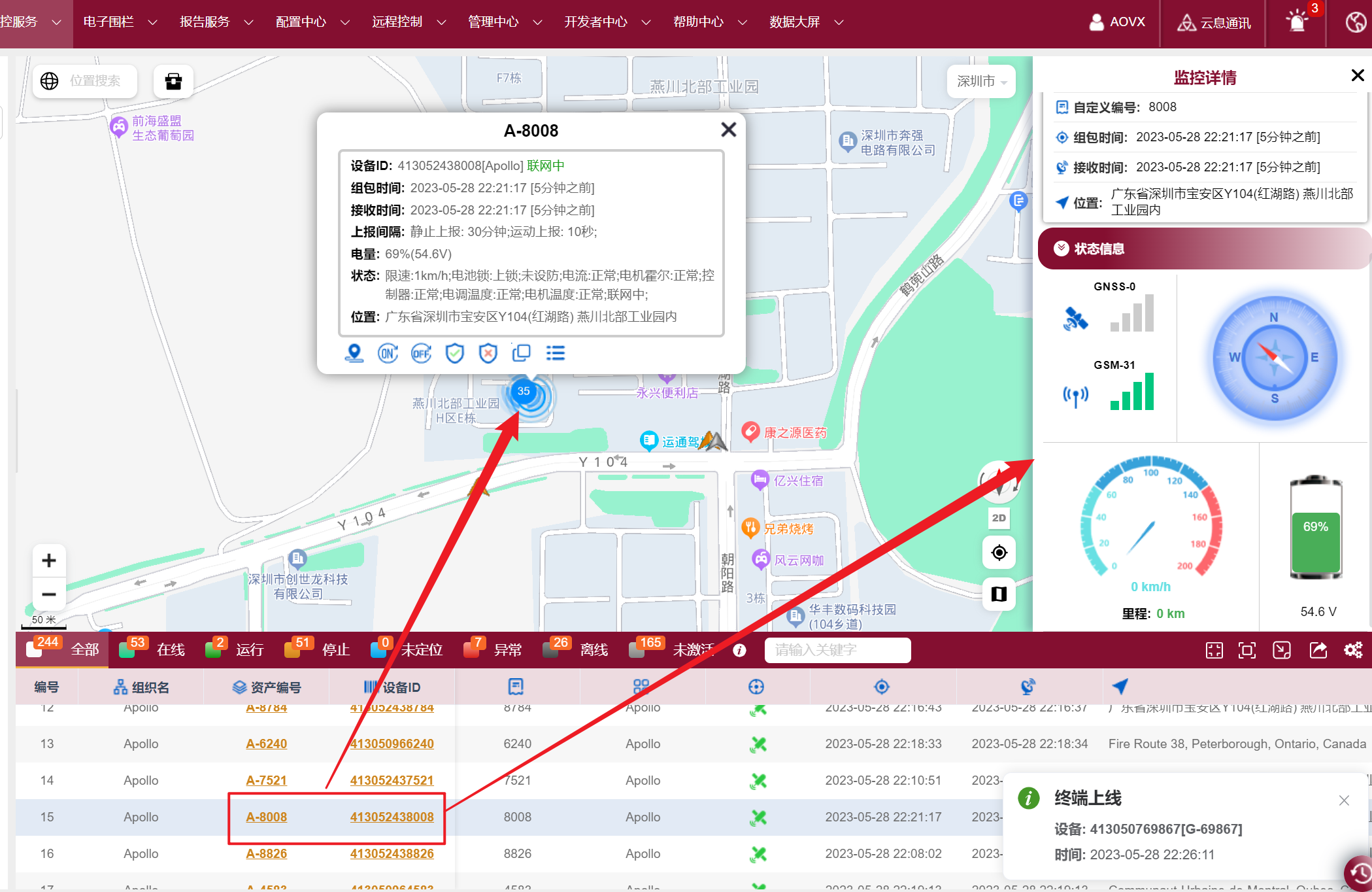1372x892 pixels.
Task: Toggle the 2D map view button
Action: pyautogui.click(x=999, y=518)
